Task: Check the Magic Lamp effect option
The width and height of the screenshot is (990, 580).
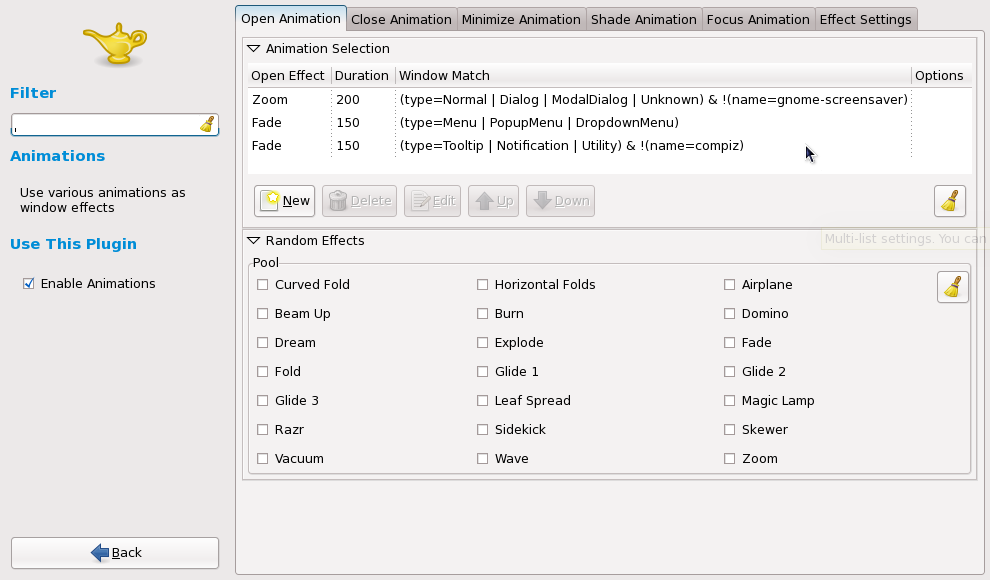Action: click(730, 401)
